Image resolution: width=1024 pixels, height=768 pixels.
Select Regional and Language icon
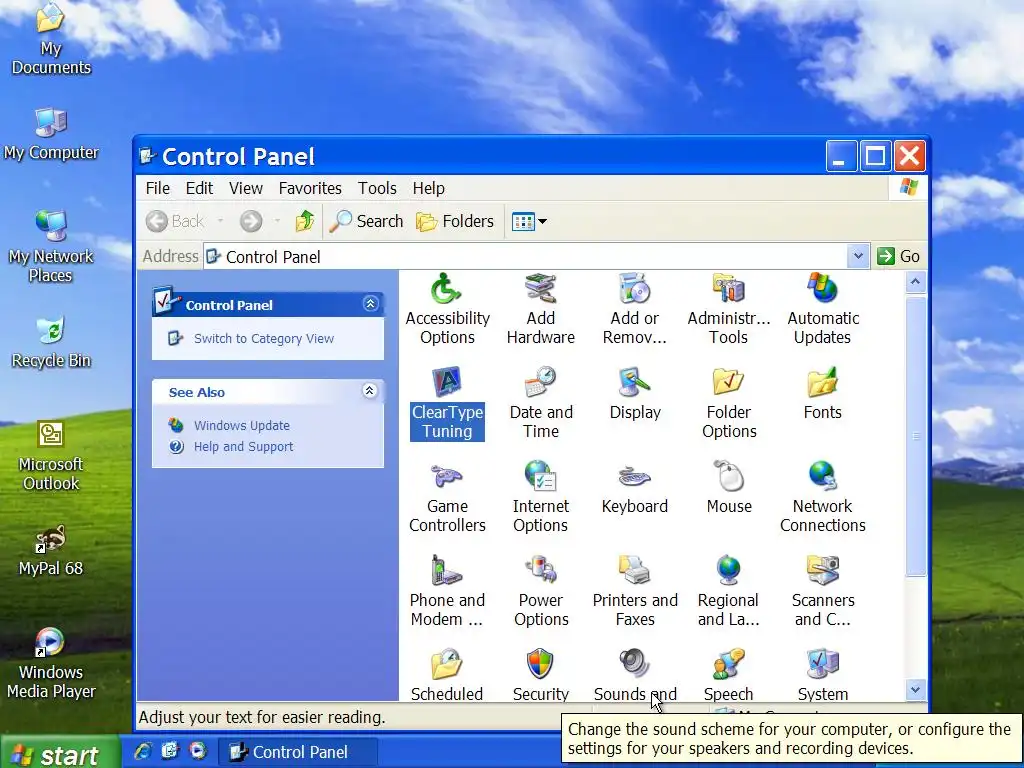(x=729, y=591)
